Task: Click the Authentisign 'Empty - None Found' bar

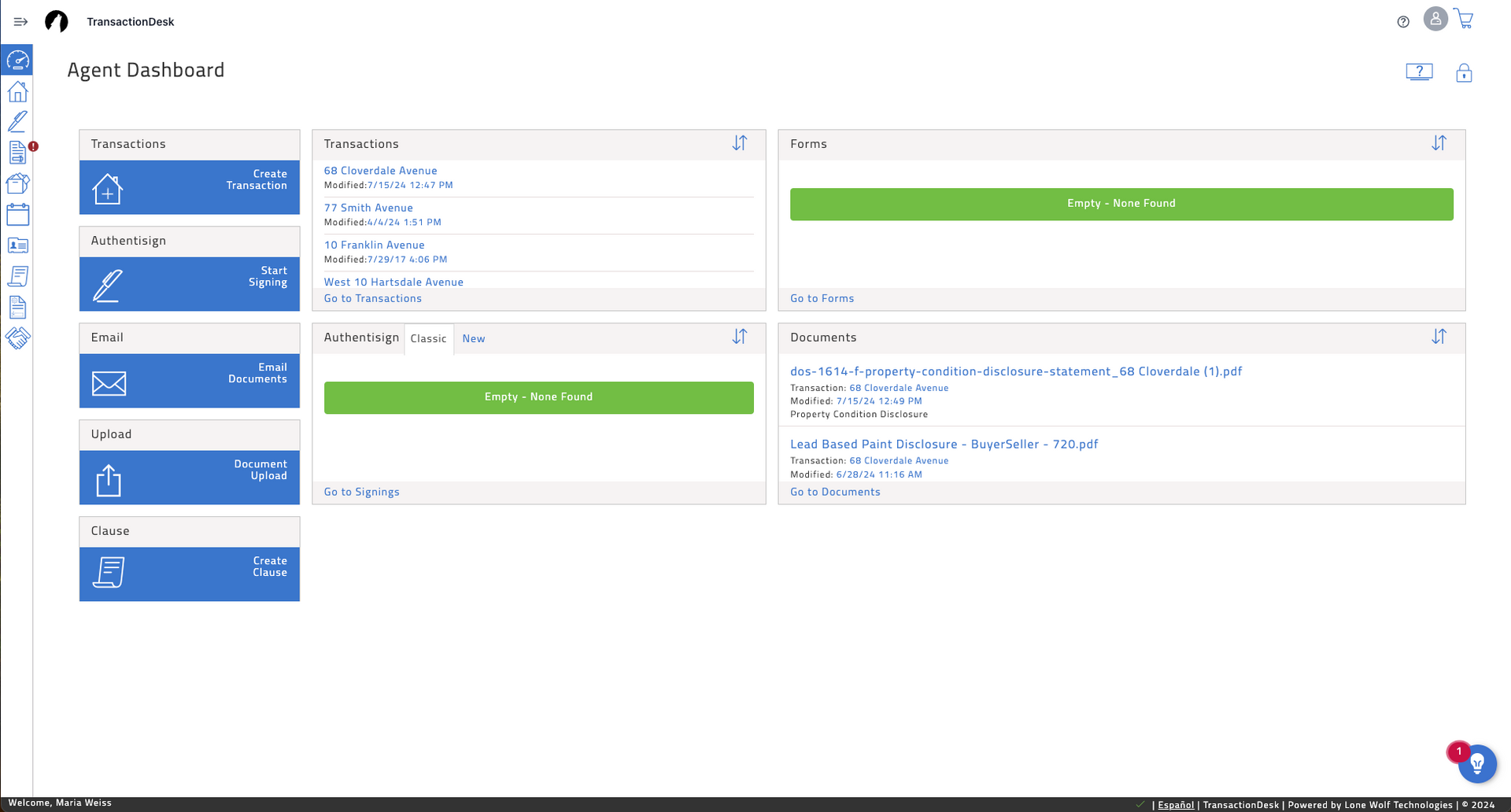Action: [539, 397]
